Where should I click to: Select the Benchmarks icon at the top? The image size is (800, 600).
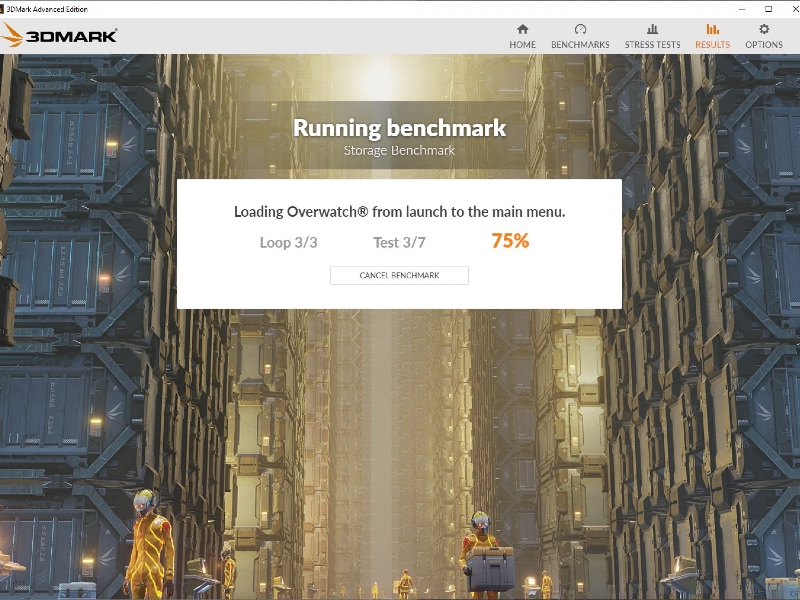580,30
